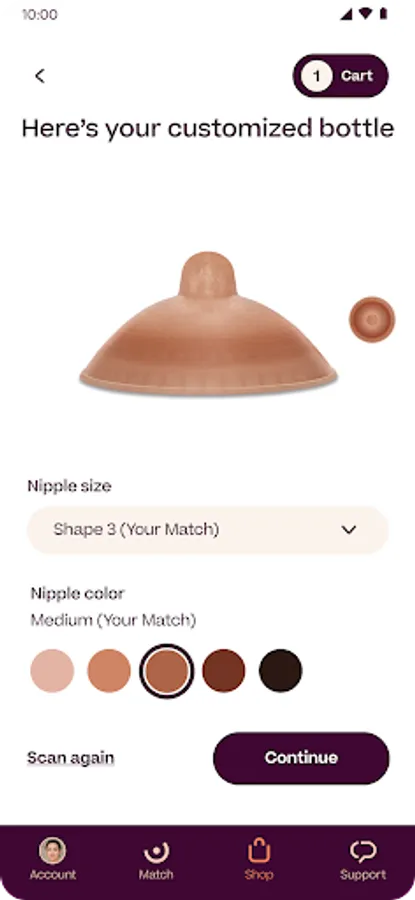Tap the Match smile icon

tap(156, 852)
